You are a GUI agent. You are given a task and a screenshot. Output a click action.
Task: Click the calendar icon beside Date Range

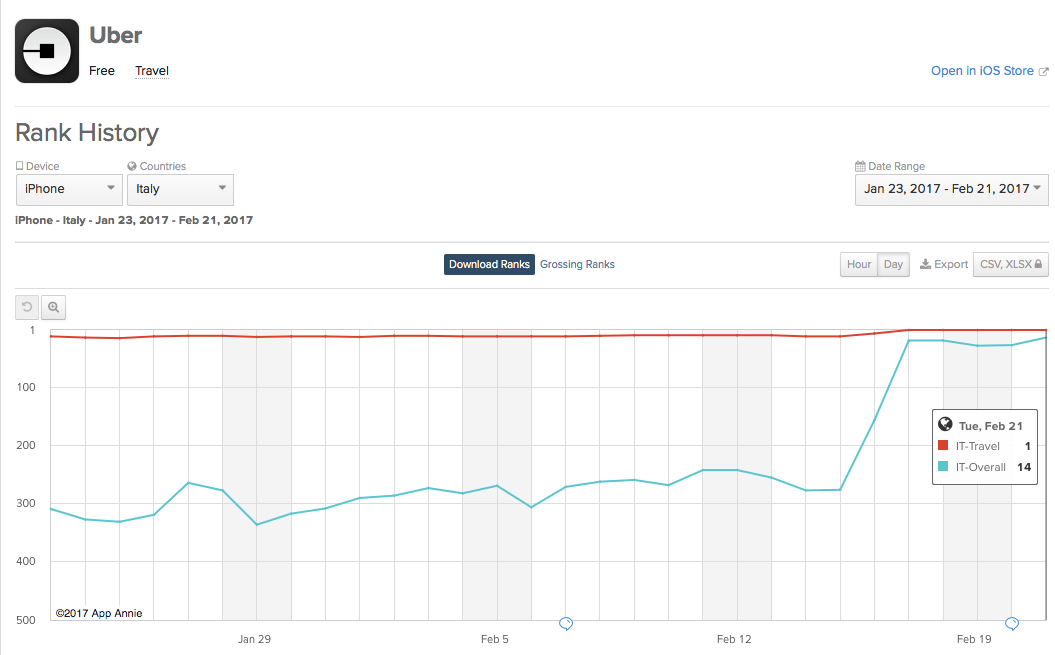pyautogui.click(x=860, y=166)
